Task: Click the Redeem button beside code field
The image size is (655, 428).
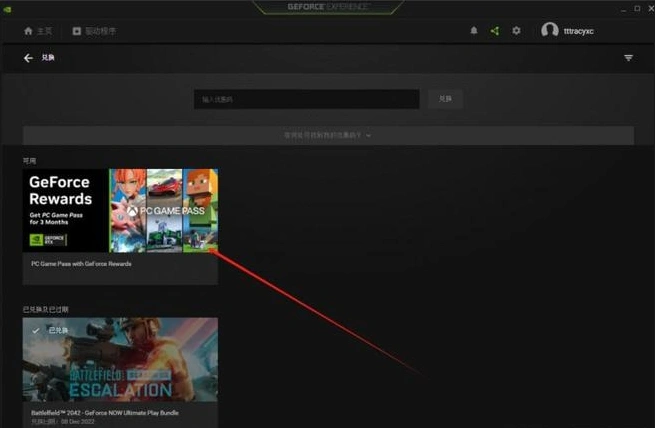Action: click(x=445, y=99)
